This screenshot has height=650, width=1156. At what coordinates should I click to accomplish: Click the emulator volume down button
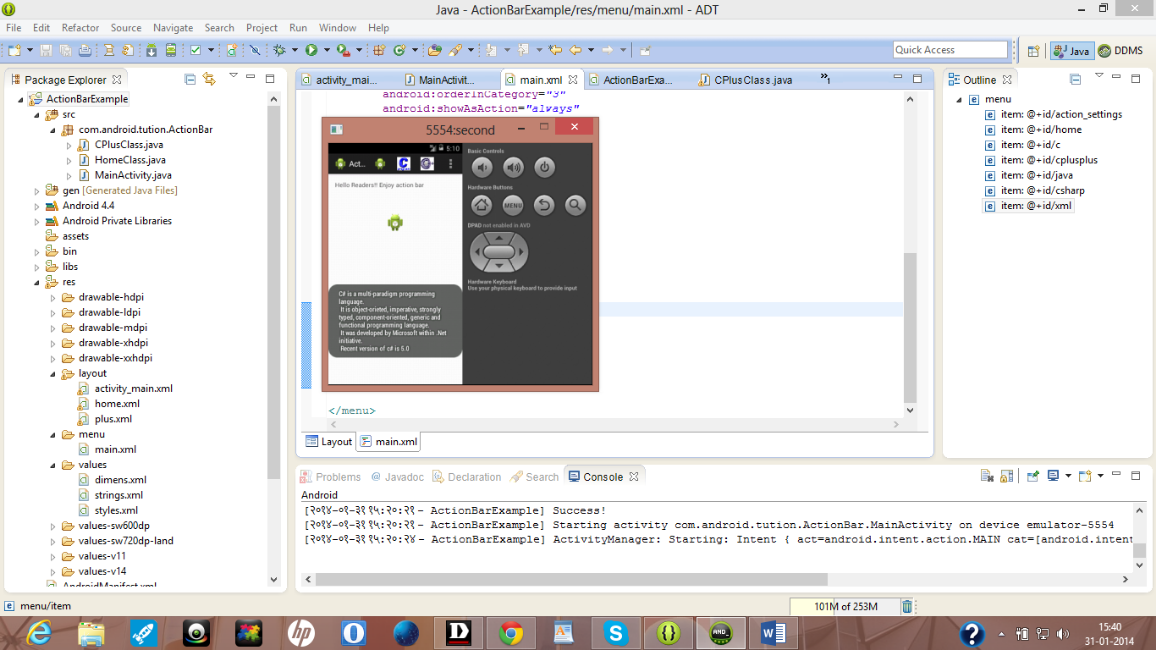481,167
